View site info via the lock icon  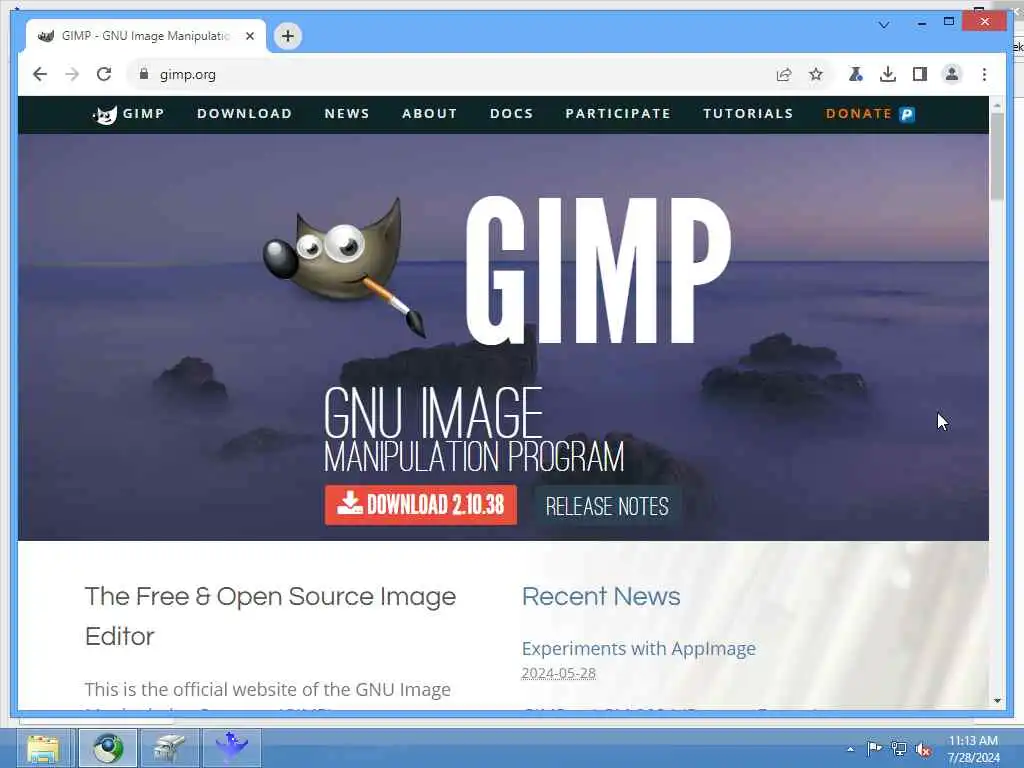144,74
